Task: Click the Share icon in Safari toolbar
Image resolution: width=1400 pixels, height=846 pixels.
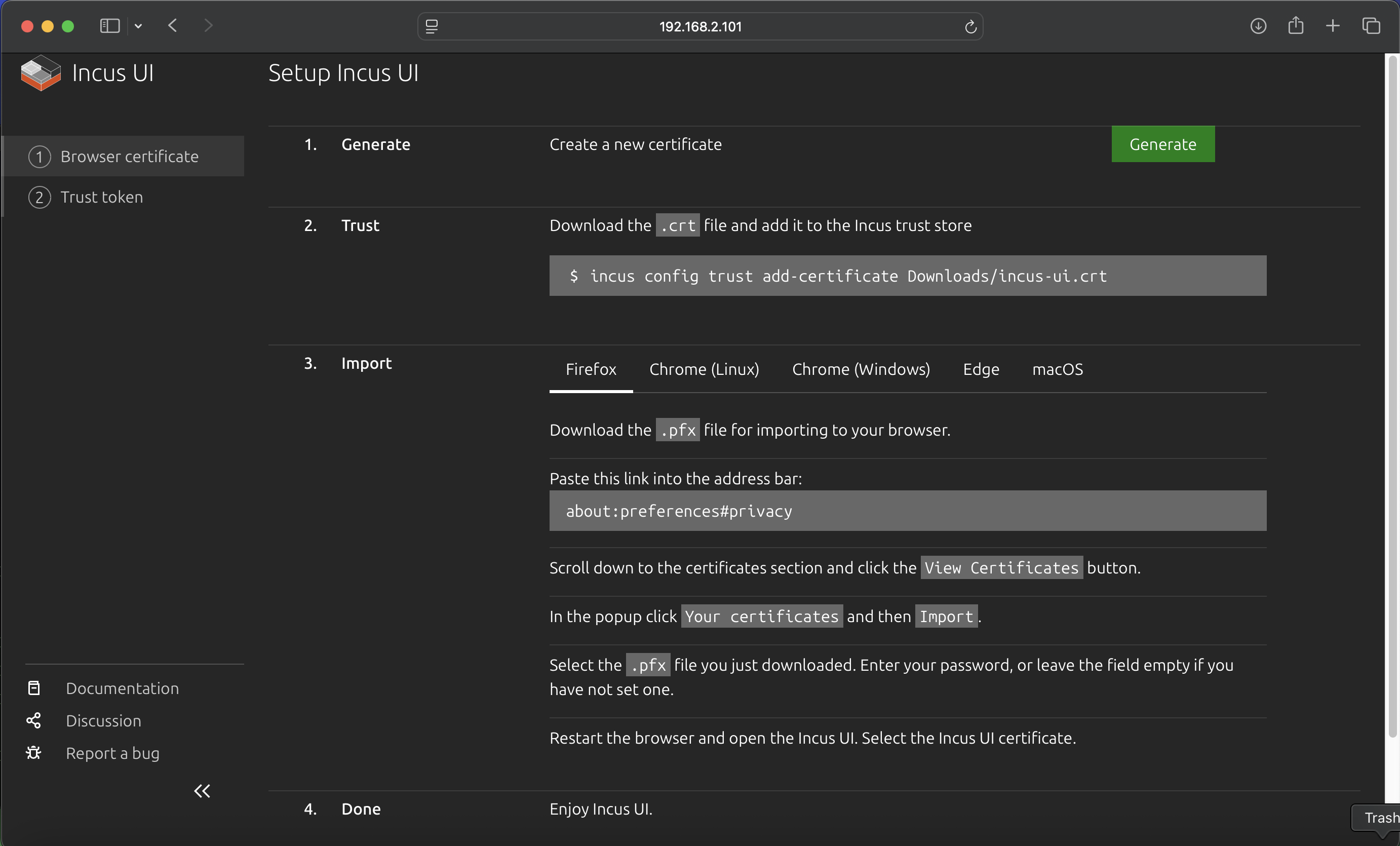Action: (1296, 25)
